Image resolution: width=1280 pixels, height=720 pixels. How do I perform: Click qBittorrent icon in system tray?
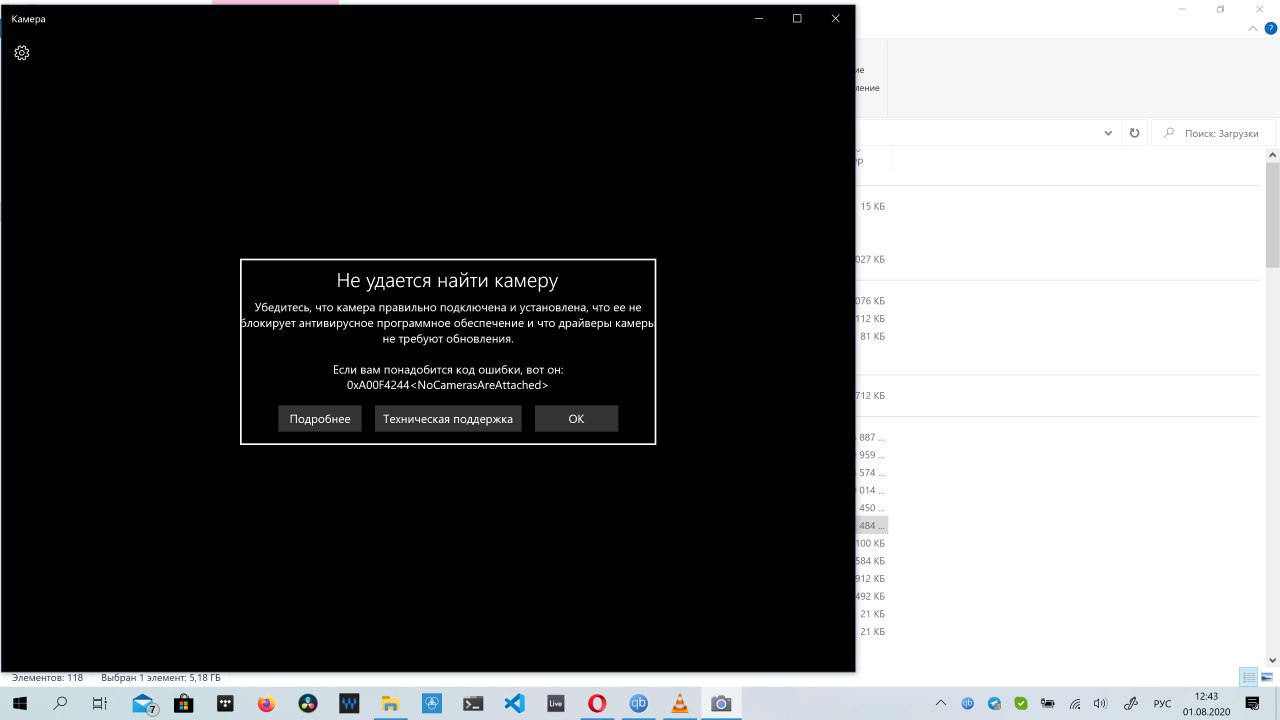(x=967, y=703)
